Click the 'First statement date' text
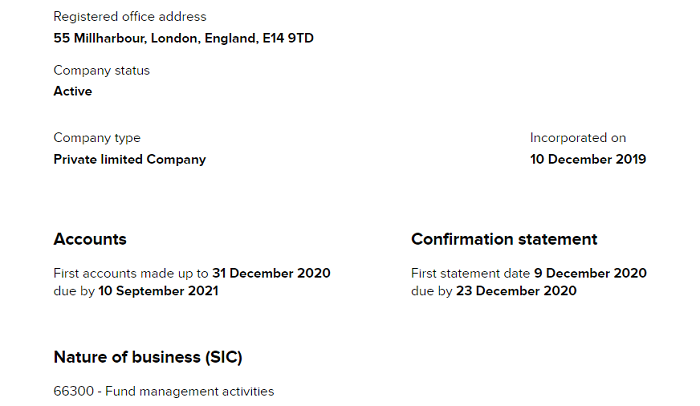This screenshot has height=406, width=700. [471, 273]
